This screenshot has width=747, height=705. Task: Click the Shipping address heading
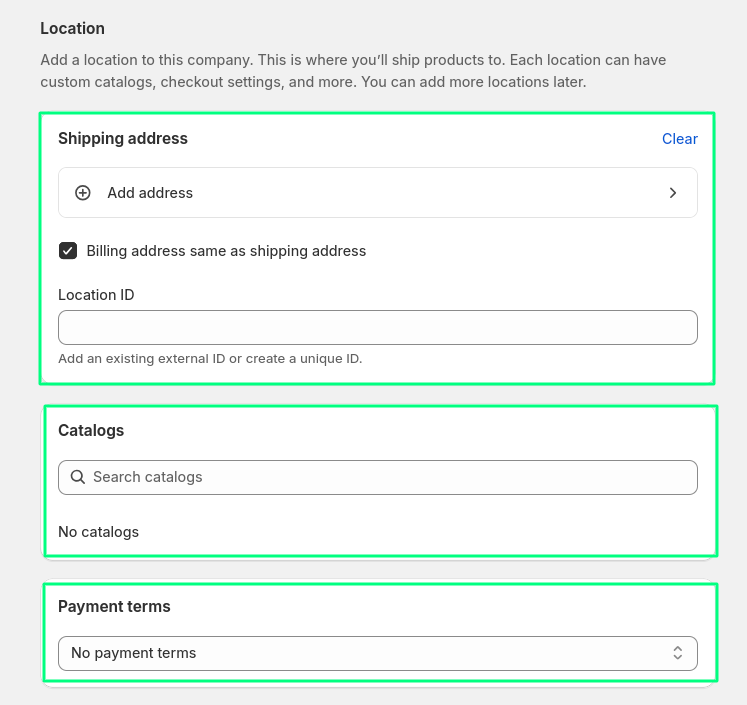(x=123, y=138)
